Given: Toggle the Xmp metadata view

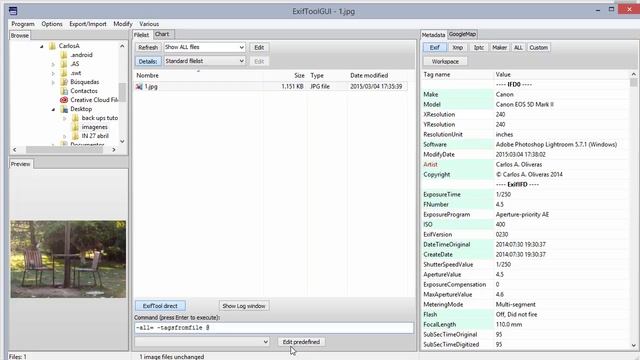Looking at the screenshot, I should pos(458,48).
